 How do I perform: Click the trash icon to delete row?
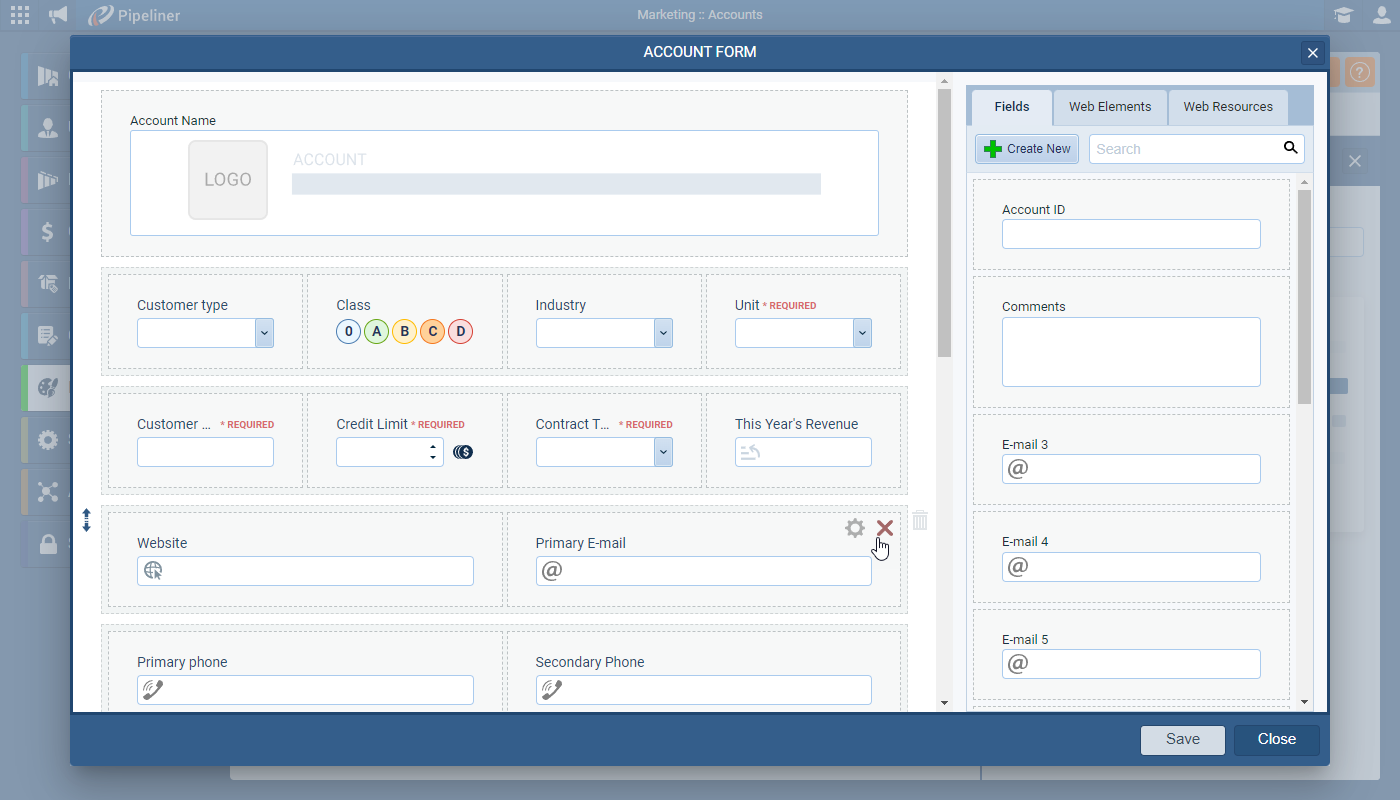coord(920,521)
